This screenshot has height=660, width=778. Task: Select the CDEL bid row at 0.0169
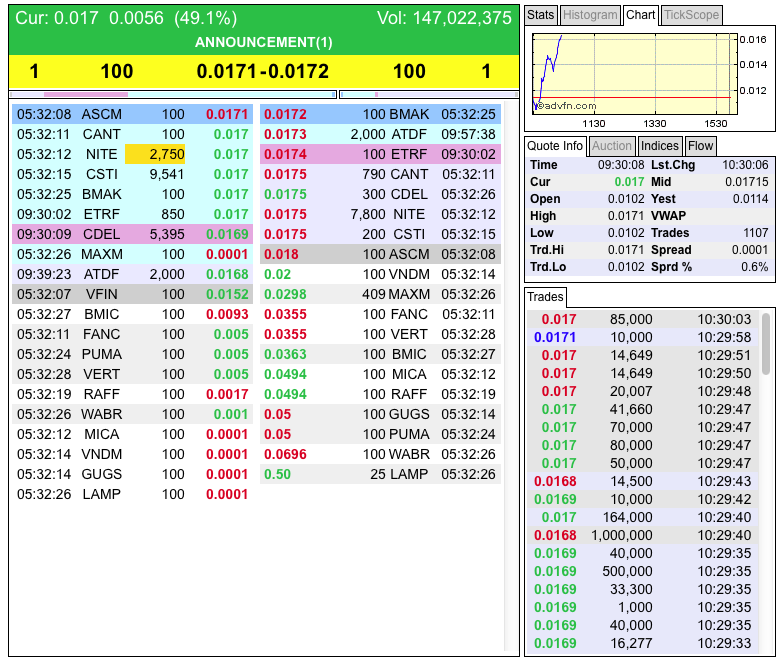point(132,234)
